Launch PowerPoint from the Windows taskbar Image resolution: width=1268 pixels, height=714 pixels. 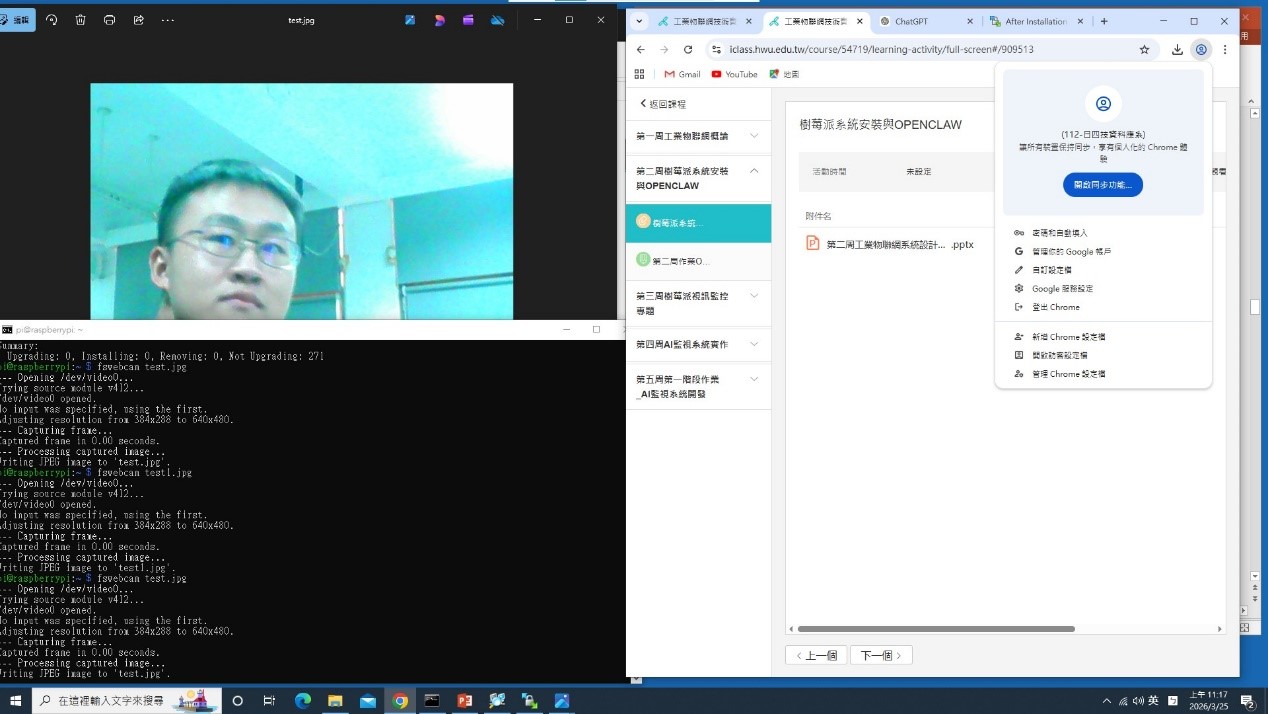point(464,700)
